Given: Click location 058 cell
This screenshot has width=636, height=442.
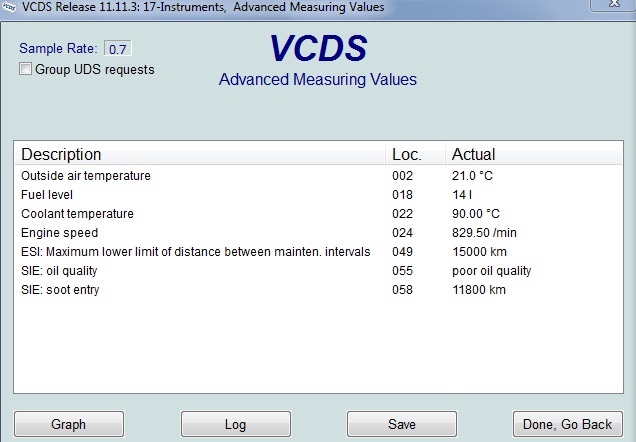Looking at the screenshot, I should click(x=402, y=290).
